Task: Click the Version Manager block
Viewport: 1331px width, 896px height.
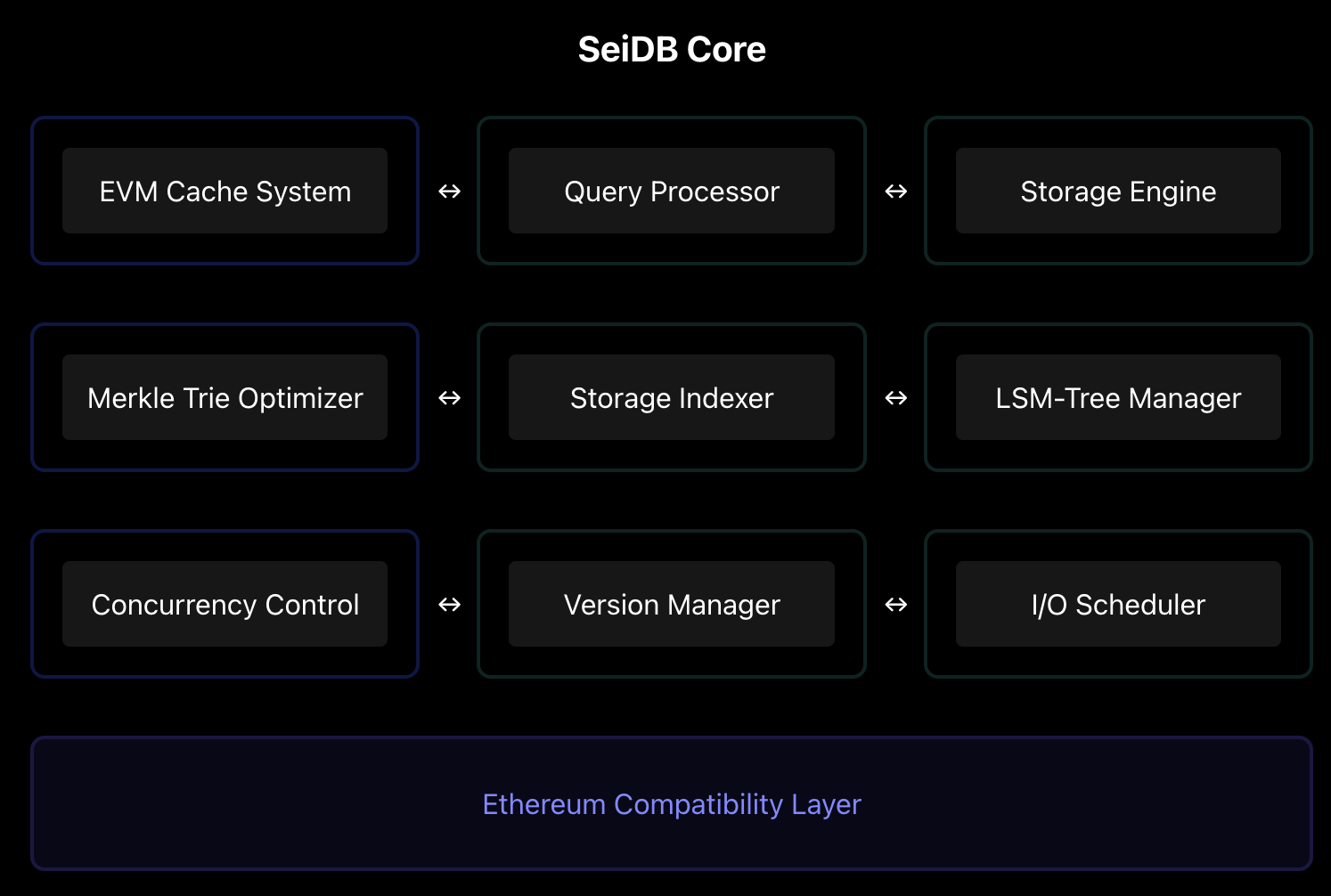Action: pyautogui.click(x=671, y=604)
